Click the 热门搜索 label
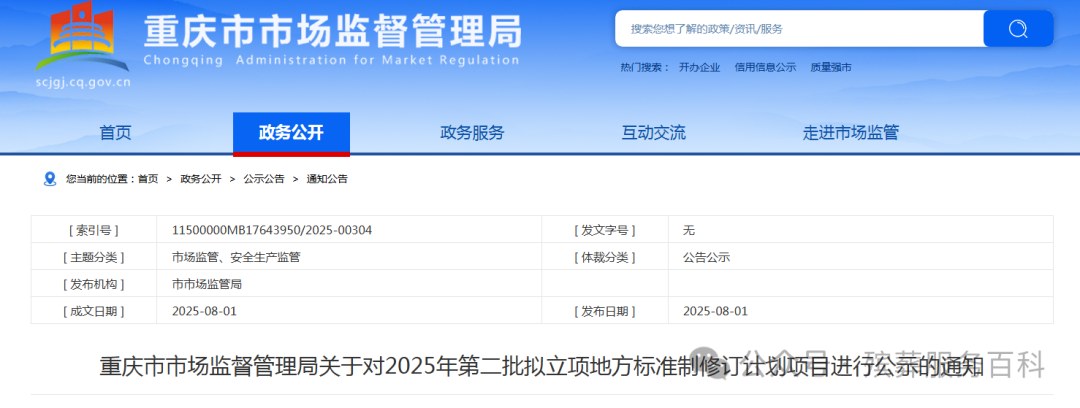The height and width of the screenshot is (408, 1080). (x=645, y=68)
